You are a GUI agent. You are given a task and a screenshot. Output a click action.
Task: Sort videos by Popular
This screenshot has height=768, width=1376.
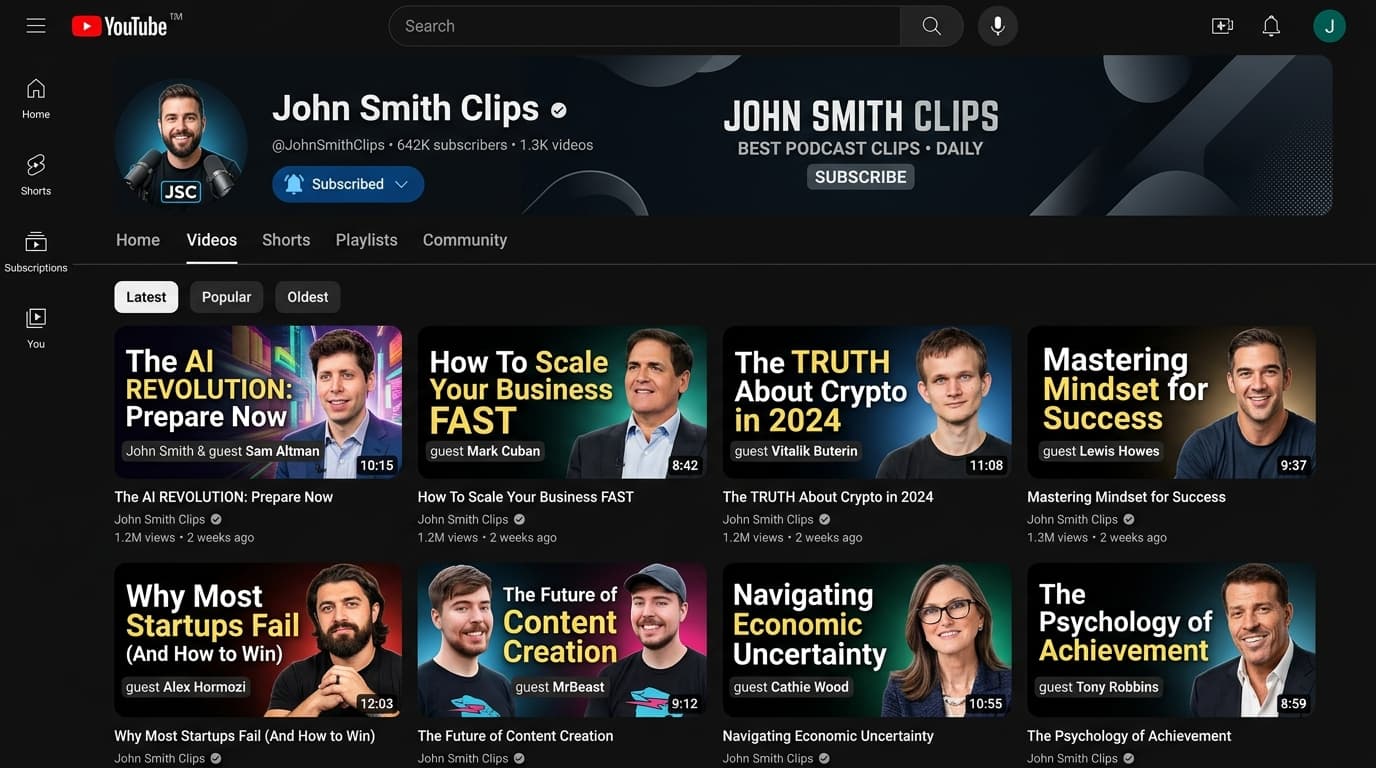(x=226, y=297)
